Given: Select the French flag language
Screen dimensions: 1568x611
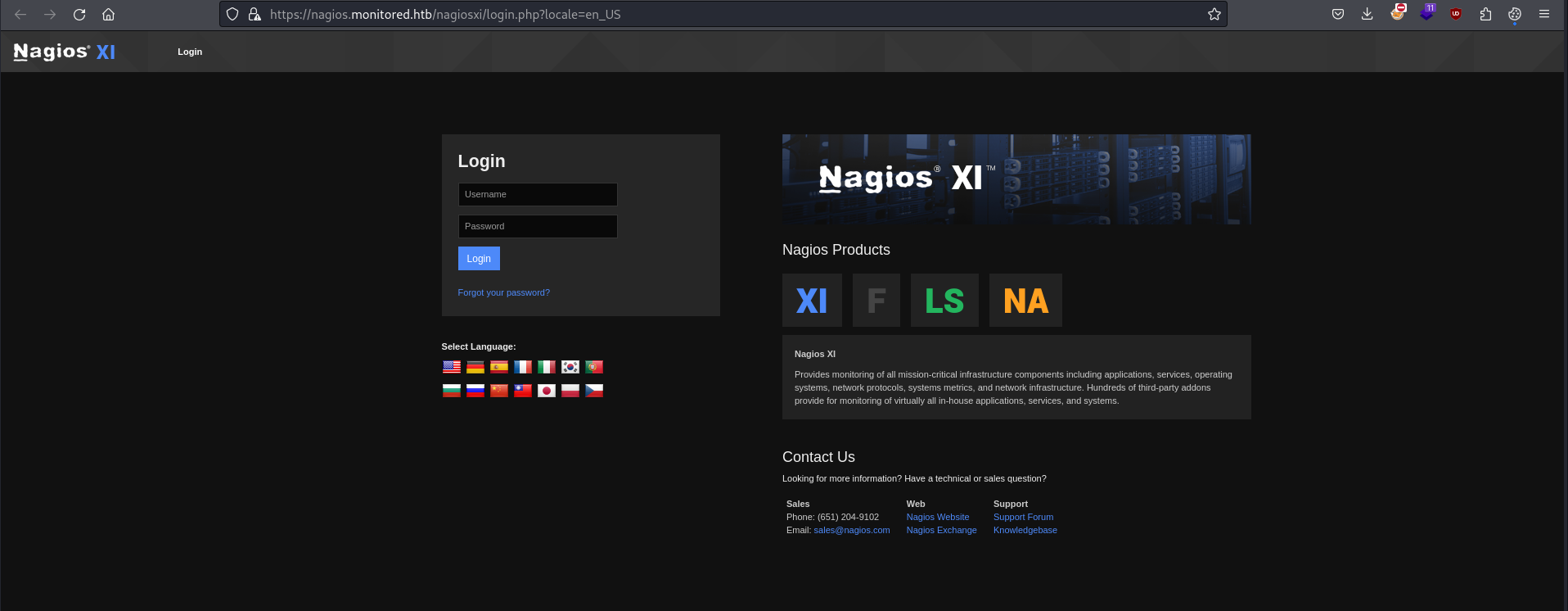Looking at the screenshot, I should 523,367.
